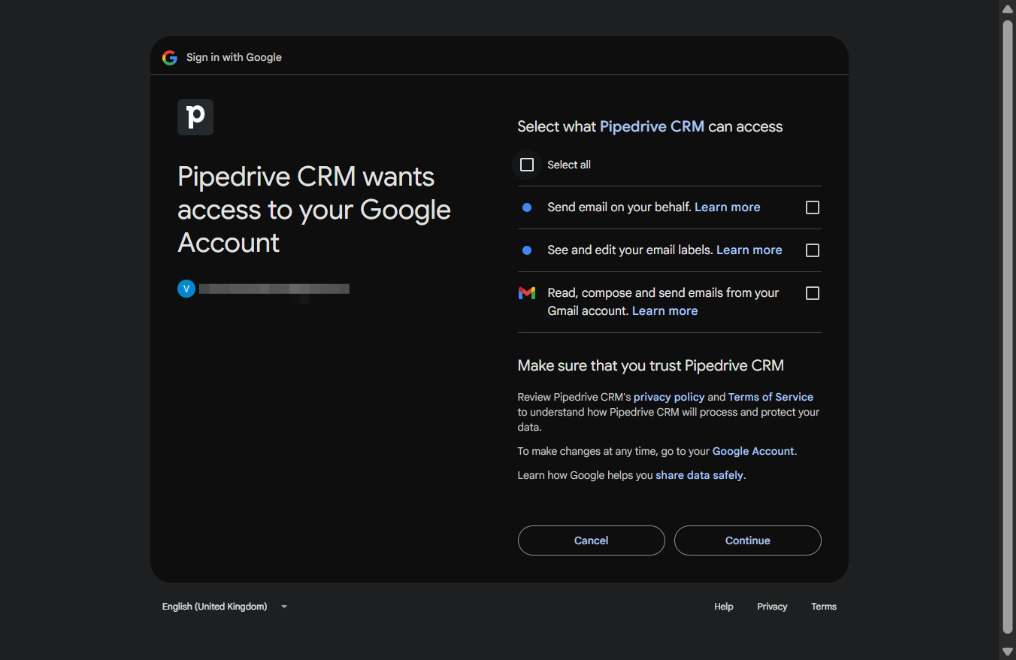Viewport: 1016px width, 660px height.
Task: Click the page vertical scrollbar thumb
Action: click(1008, 327)
